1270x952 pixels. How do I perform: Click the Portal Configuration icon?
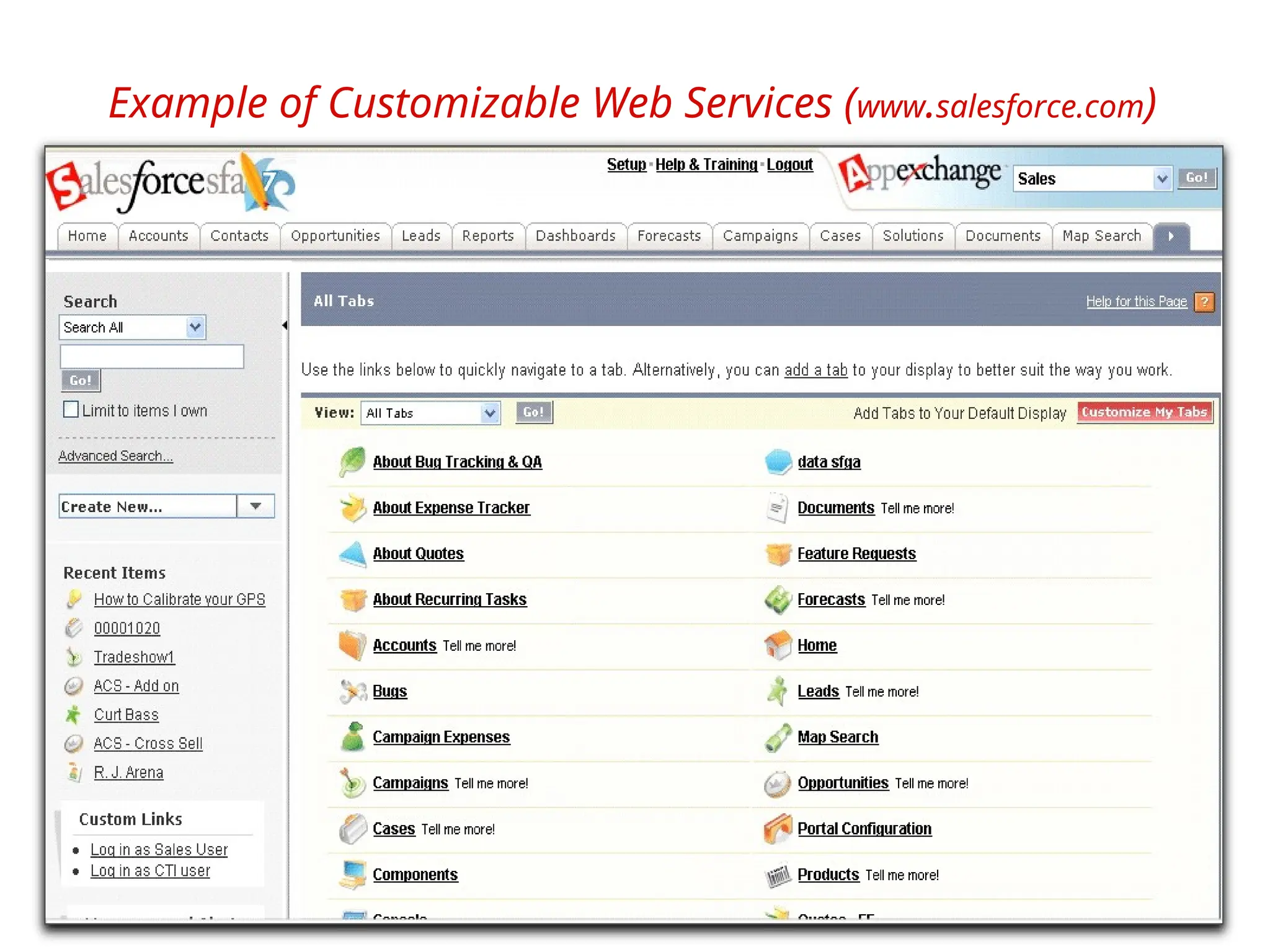tap(778, 829)
